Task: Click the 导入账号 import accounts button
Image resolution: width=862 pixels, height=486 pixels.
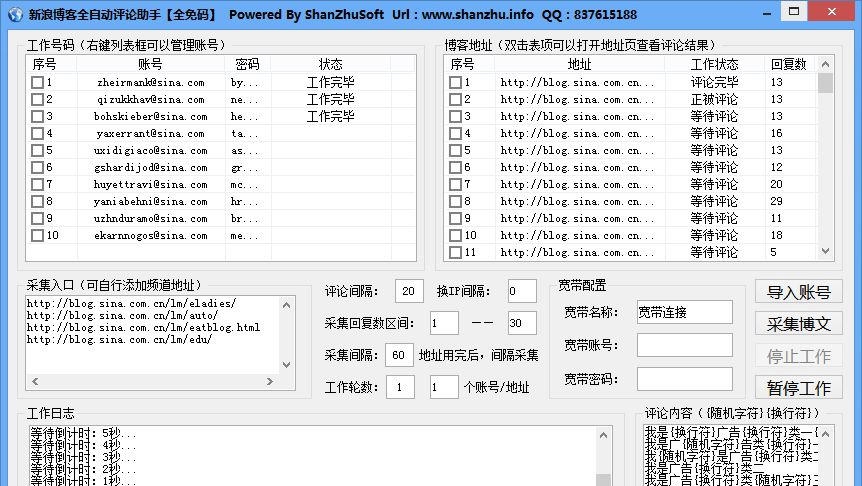Action: tap(798, 292)
